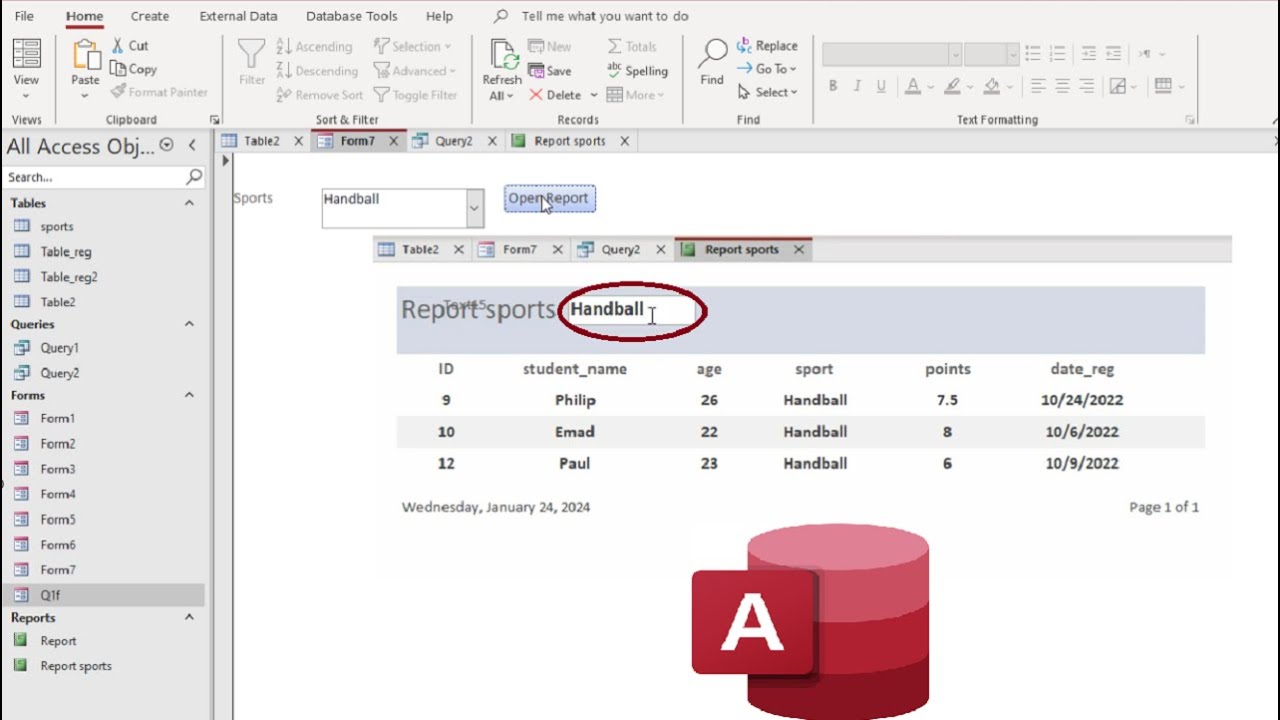Click Toggle Filter
Screen dimensions: 1280x720
tap(415, 95)
